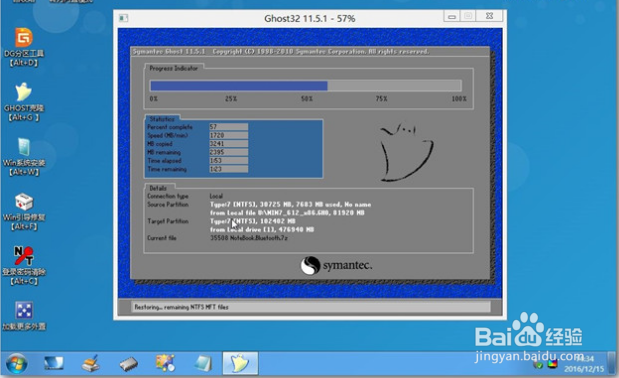Image resolution: width=619 pixels, height=378 pixels.
Task: Click the Ghost32 11.5.1 - 57% title bar
Action: coord(310,19)
